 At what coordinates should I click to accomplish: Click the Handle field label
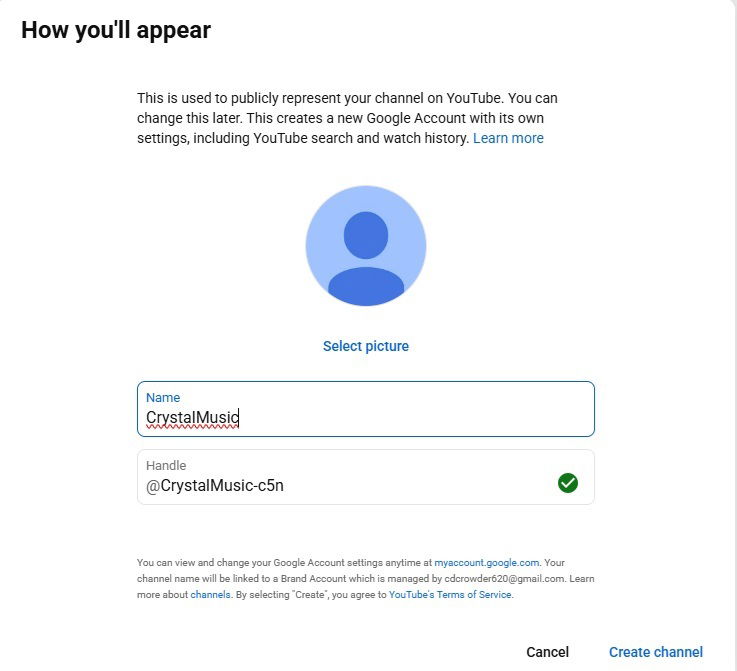(166, 466)
